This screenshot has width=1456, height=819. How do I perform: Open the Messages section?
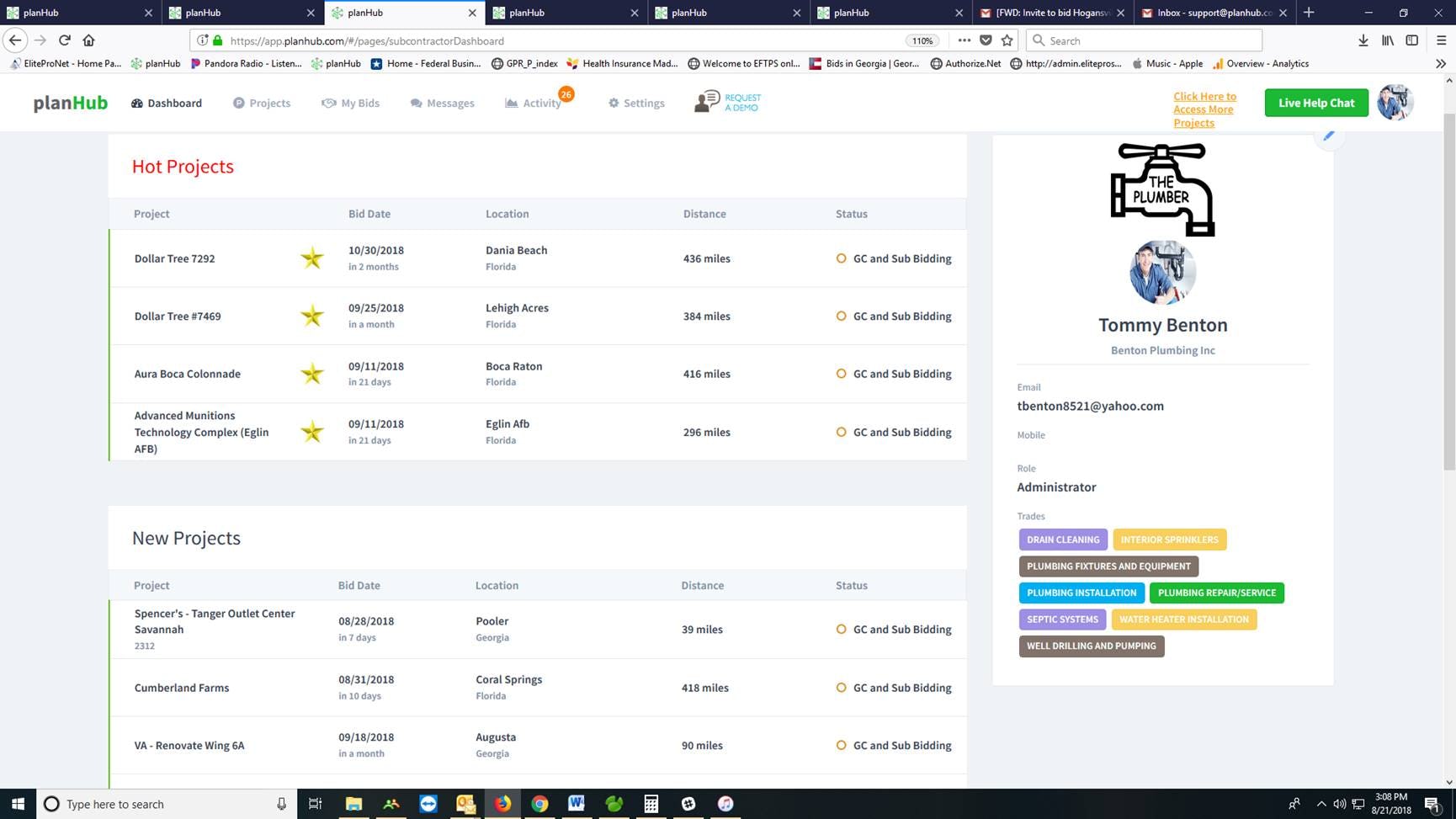pos(443,103)
